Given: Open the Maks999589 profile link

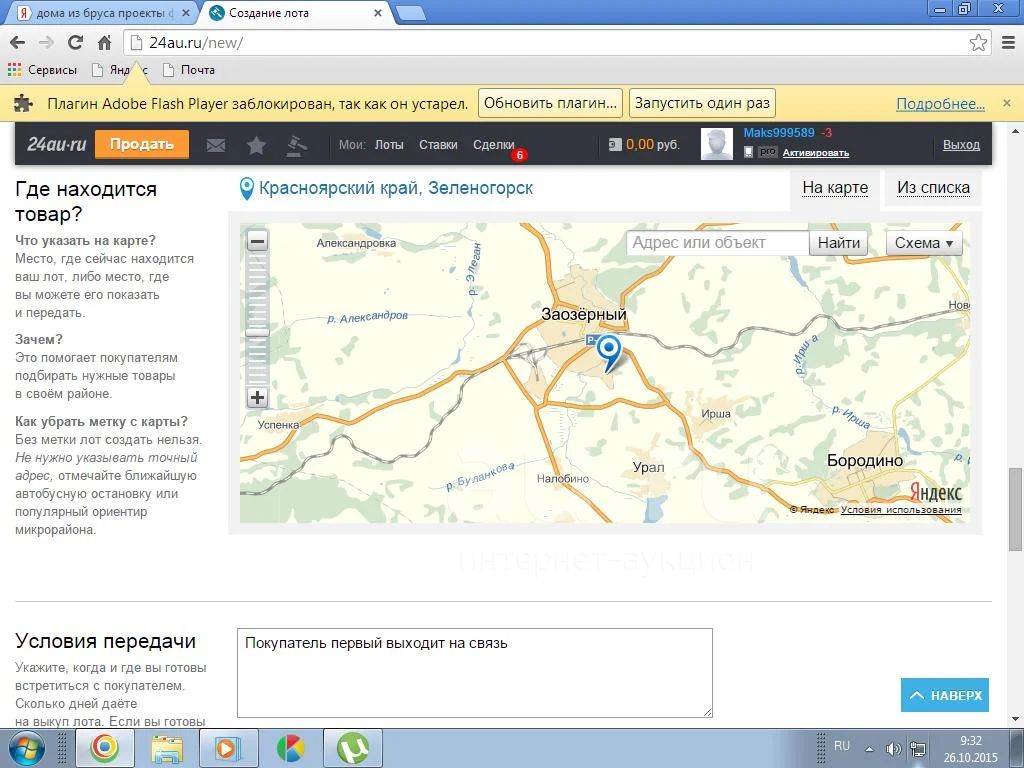Looking at the screenshot, I should 779,133.
